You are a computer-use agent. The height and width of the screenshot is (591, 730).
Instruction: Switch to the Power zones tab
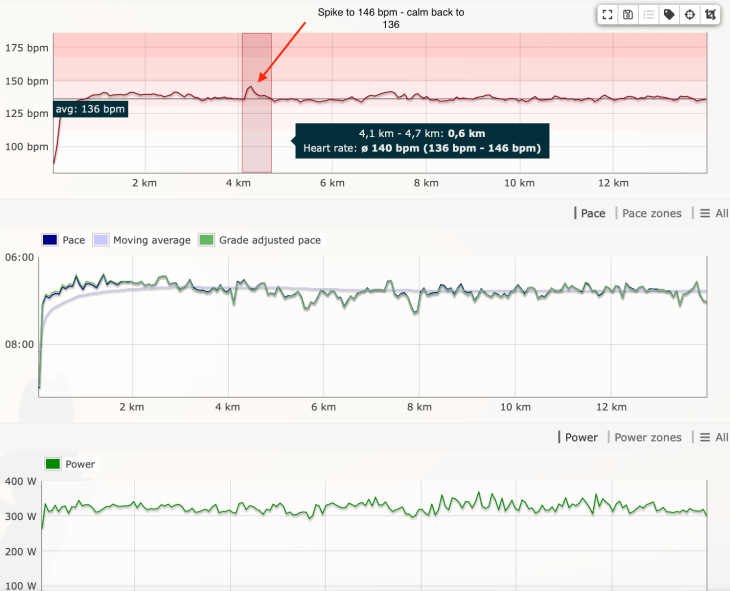[648, 437]
